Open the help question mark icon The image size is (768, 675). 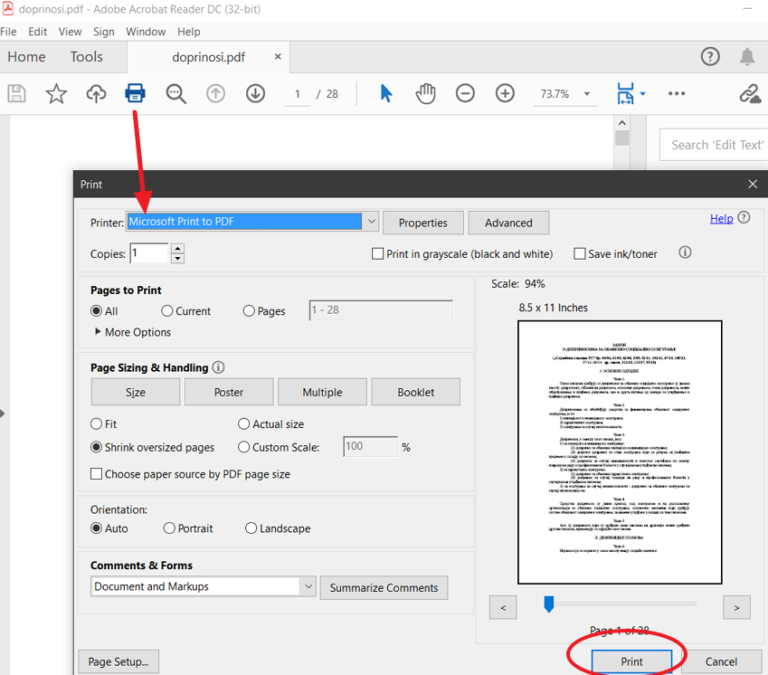tap(710, 56)
